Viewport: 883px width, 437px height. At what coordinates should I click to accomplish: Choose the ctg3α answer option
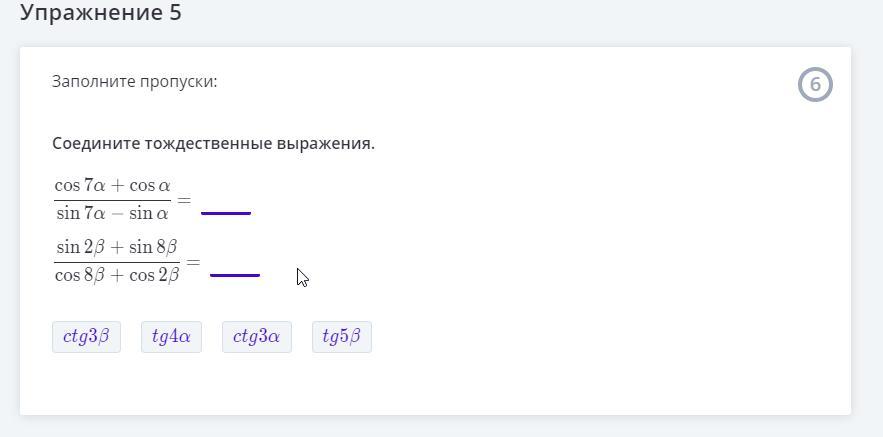[x=256, y=337]
